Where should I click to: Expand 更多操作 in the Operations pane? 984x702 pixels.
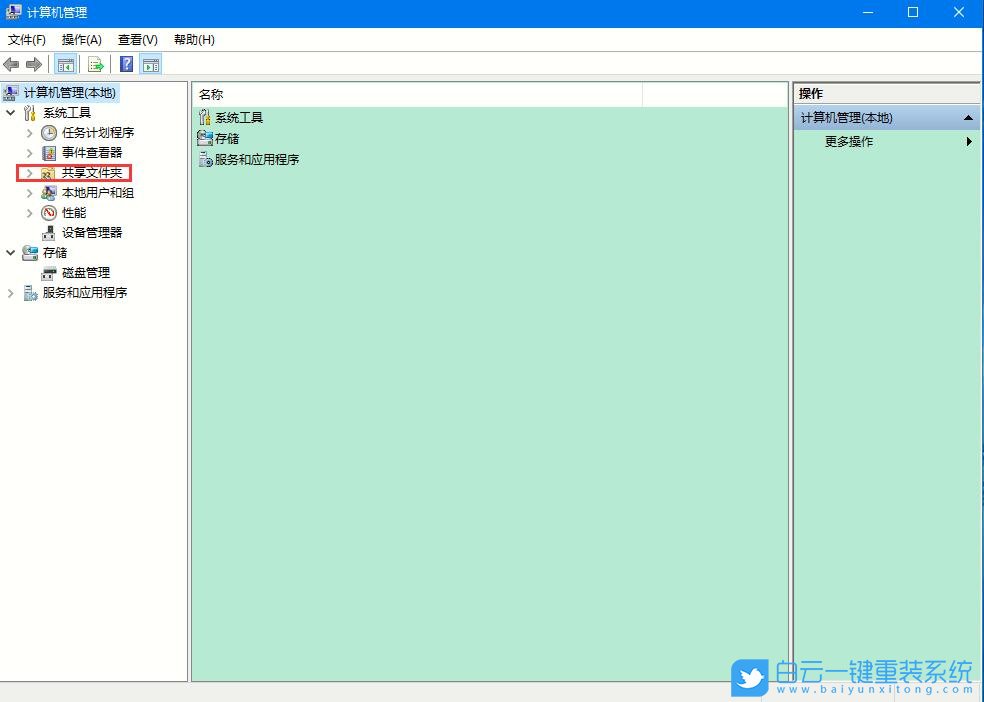(x=967, y=141)
